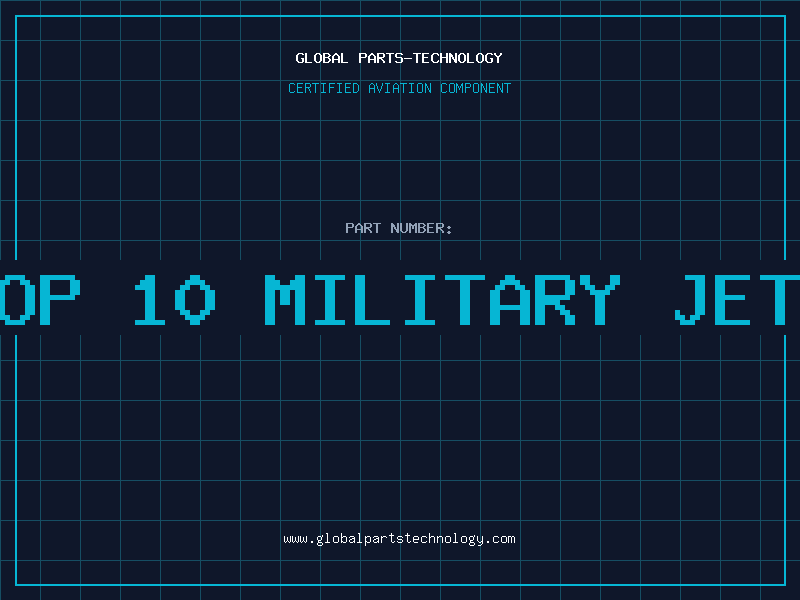800x600 pixels.
Task: Select the CERTIFIED AVIATION COMPONENT subtitle
Action: point(399,88)
